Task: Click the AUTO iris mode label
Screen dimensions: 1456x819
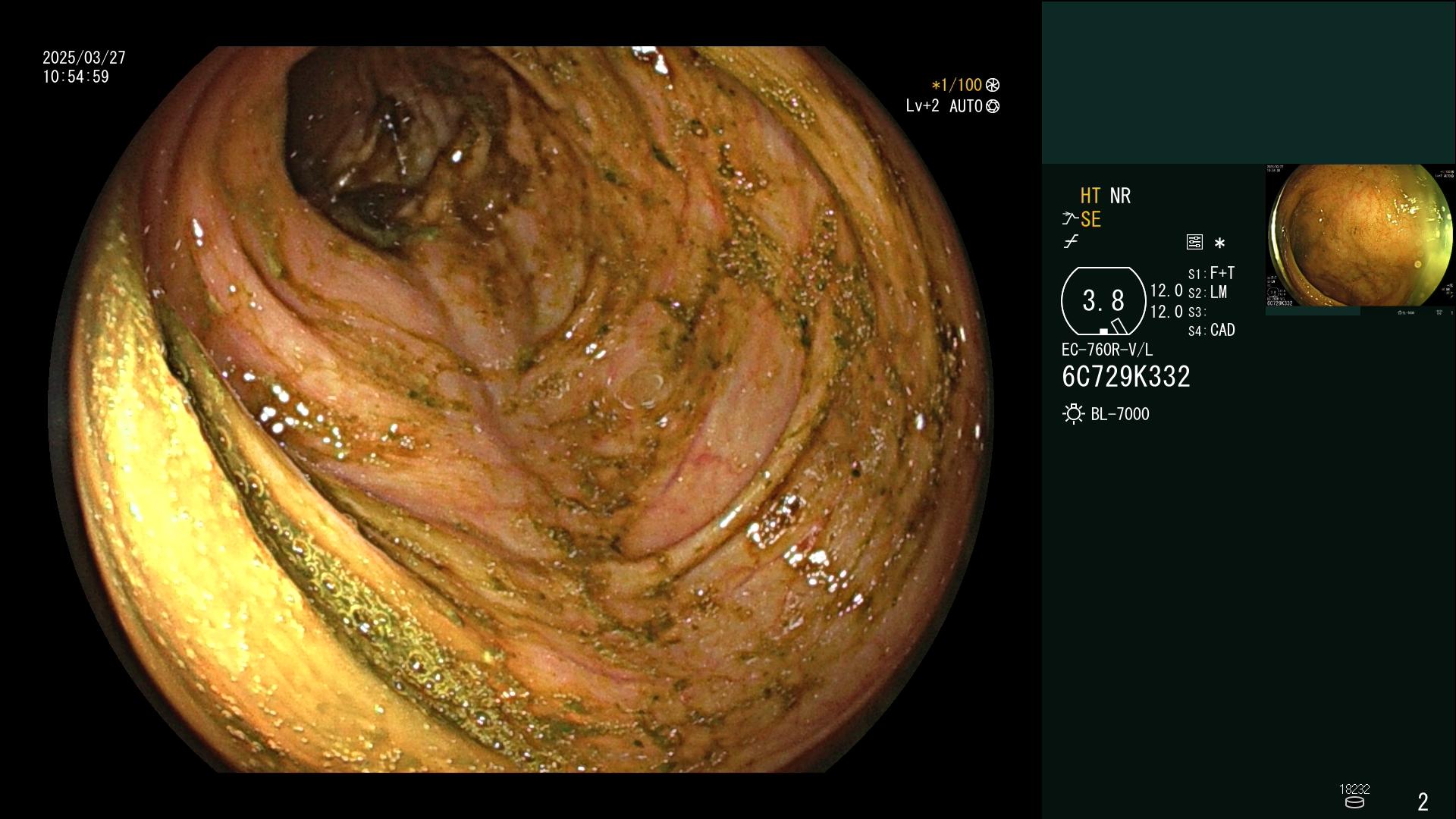Action: (966, 107)
